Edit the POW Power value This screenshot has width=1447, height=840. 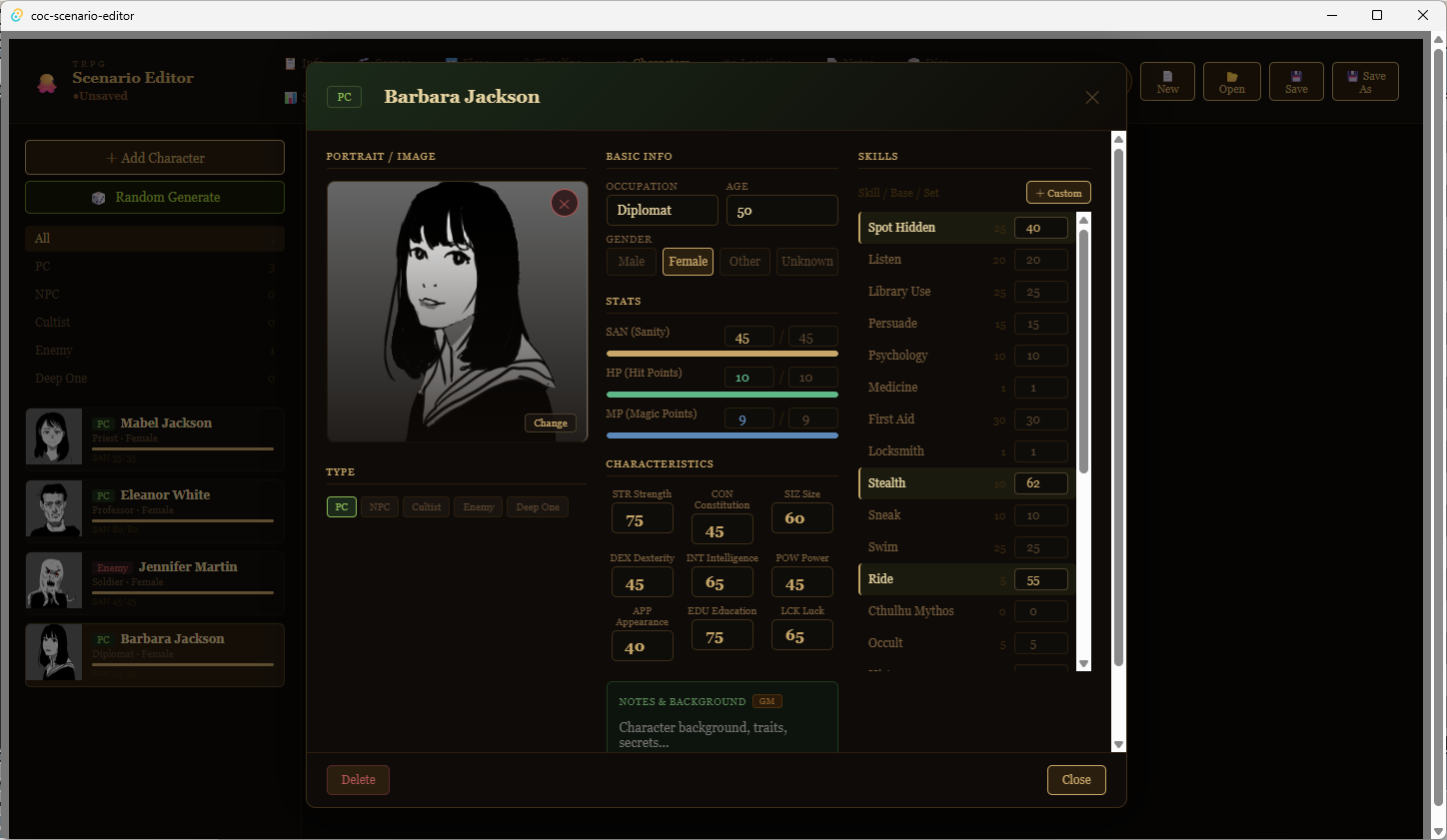pyautogui.click(x=802, y=583)
